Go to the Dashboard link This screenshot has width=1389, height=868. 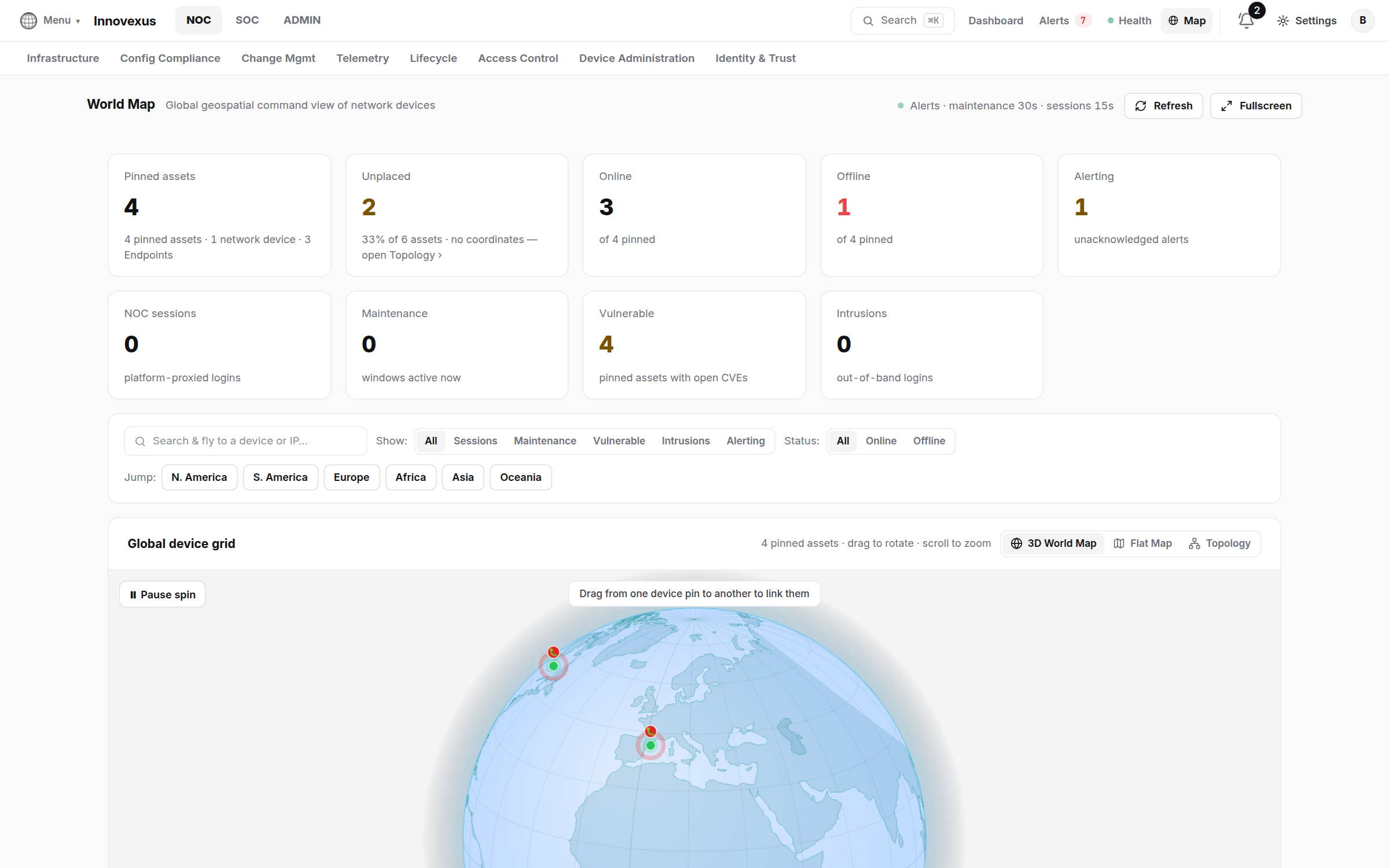pyautogui.click(x=995, y=21)
